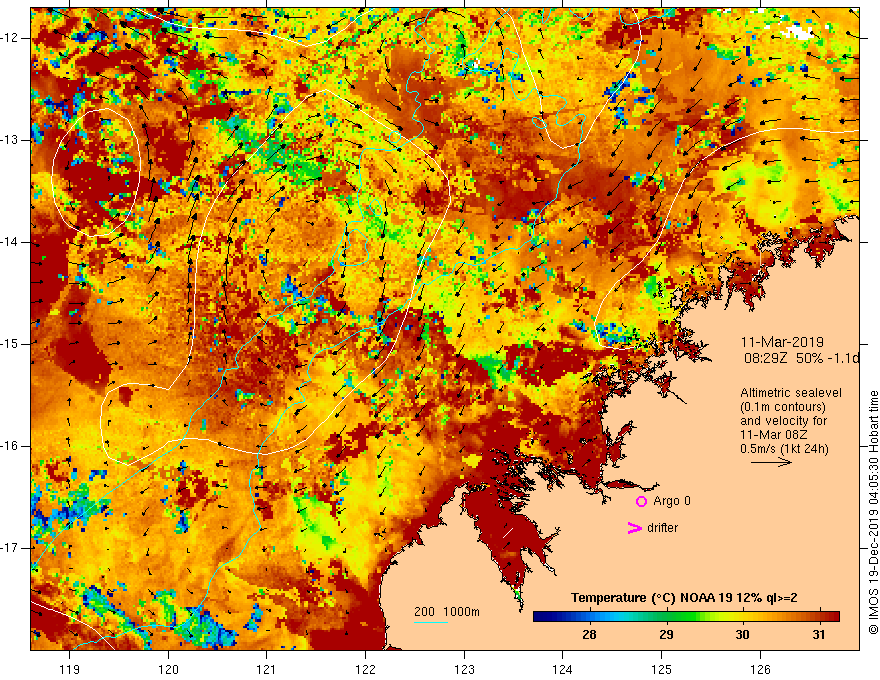Click latitude label -17 on left axis

coord(10,548)
